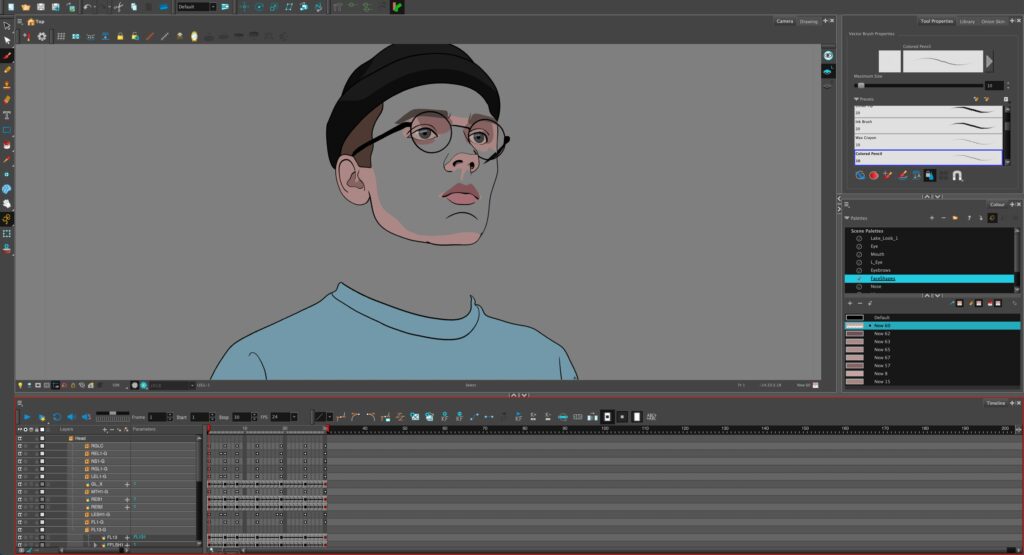
Task: Switch to the Drawing view tab
Action: [x=808, y=21]
